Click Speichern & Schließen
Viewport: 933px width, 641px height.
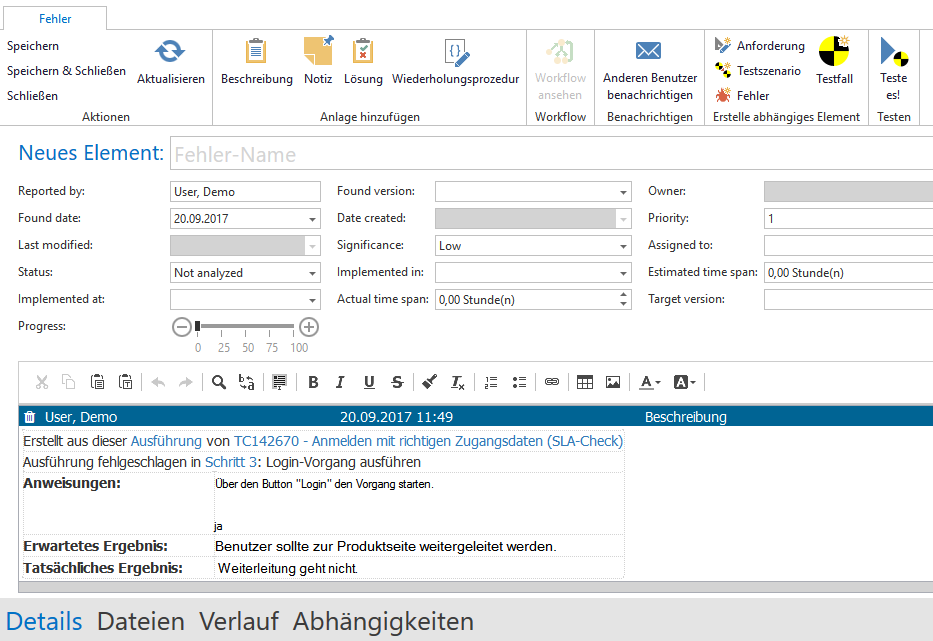pos(66,71)
